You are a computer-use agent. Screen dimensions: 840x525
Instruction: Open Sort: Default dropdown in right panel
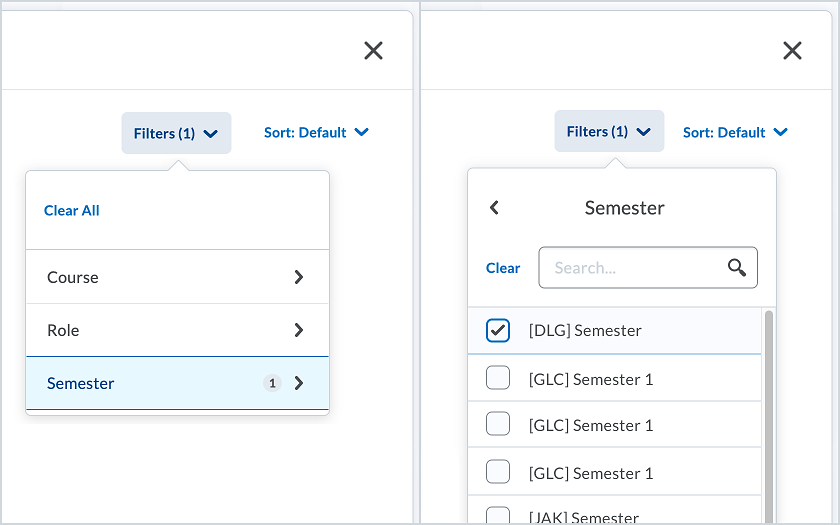pos(735,132)
